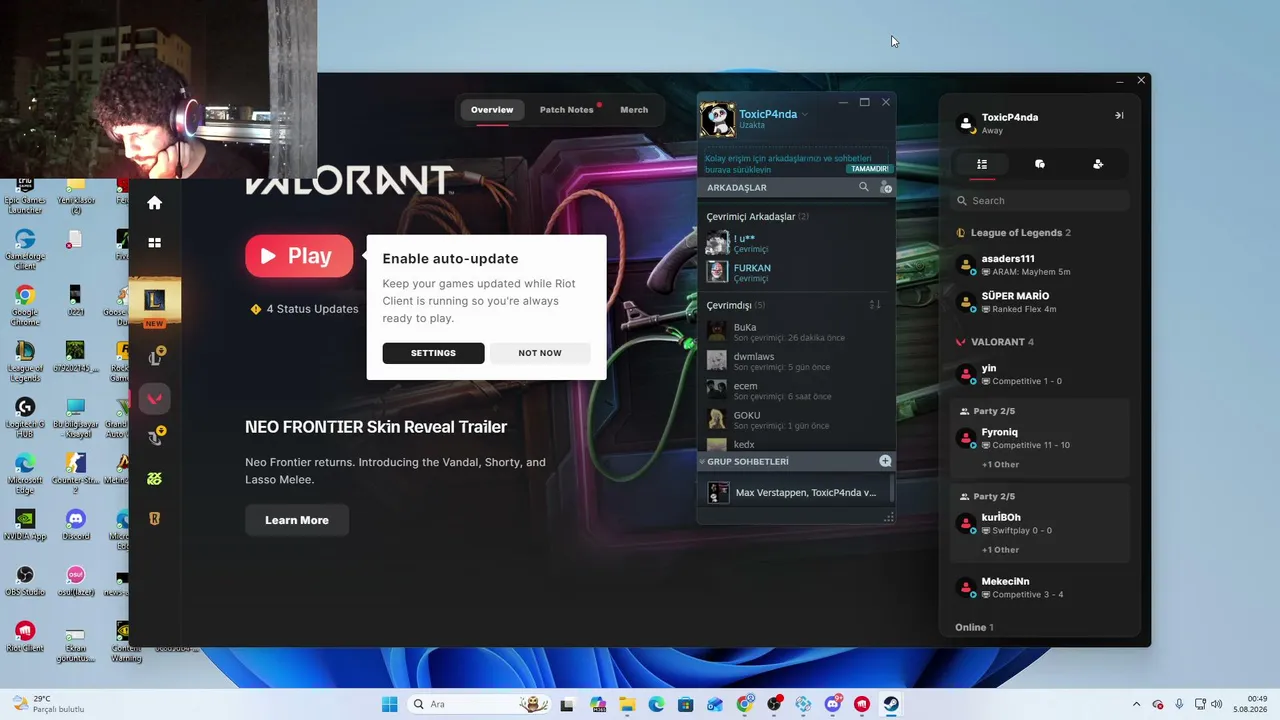Open the Riot add friend tab
This screenshot has height=720, width=1280.
click(x=1098, y=164)
